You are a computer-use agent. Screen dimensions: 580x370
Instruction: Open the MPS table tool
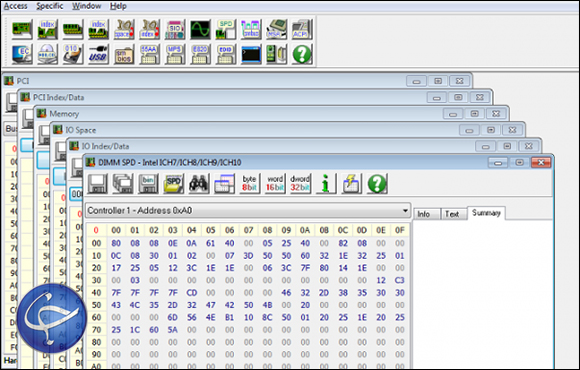175,54
